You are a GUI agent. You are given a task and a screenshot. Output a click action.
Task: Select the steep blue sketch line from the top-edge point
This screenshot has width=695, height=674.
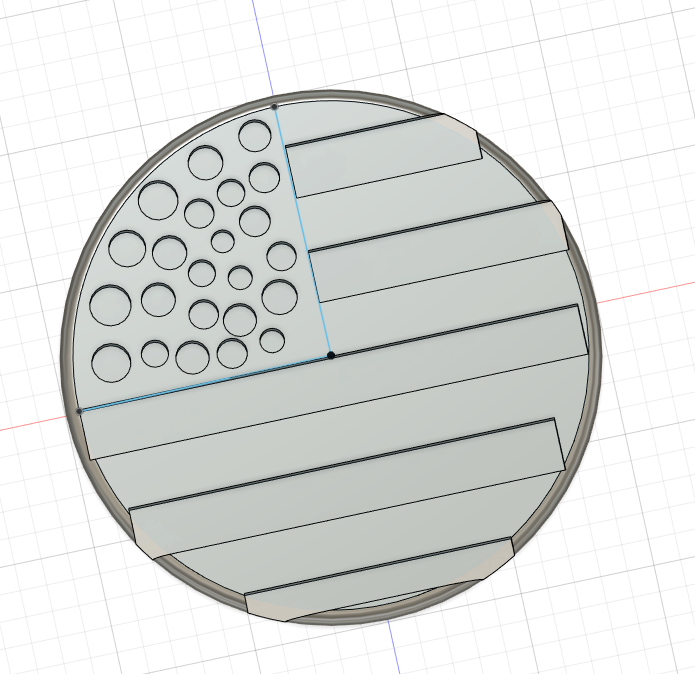302,230
